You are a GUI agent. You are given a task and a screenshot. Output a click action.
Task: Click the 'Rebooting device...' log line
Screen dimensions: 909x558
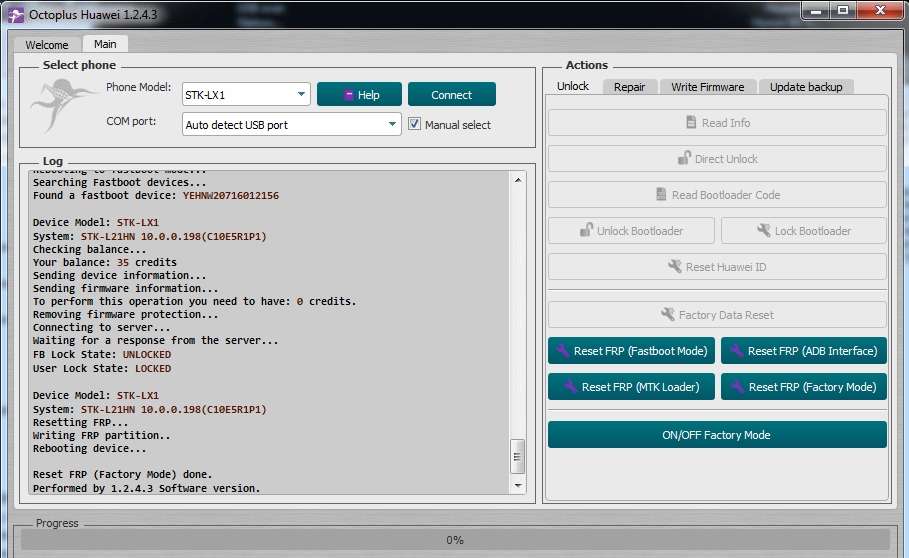[89, 448]
